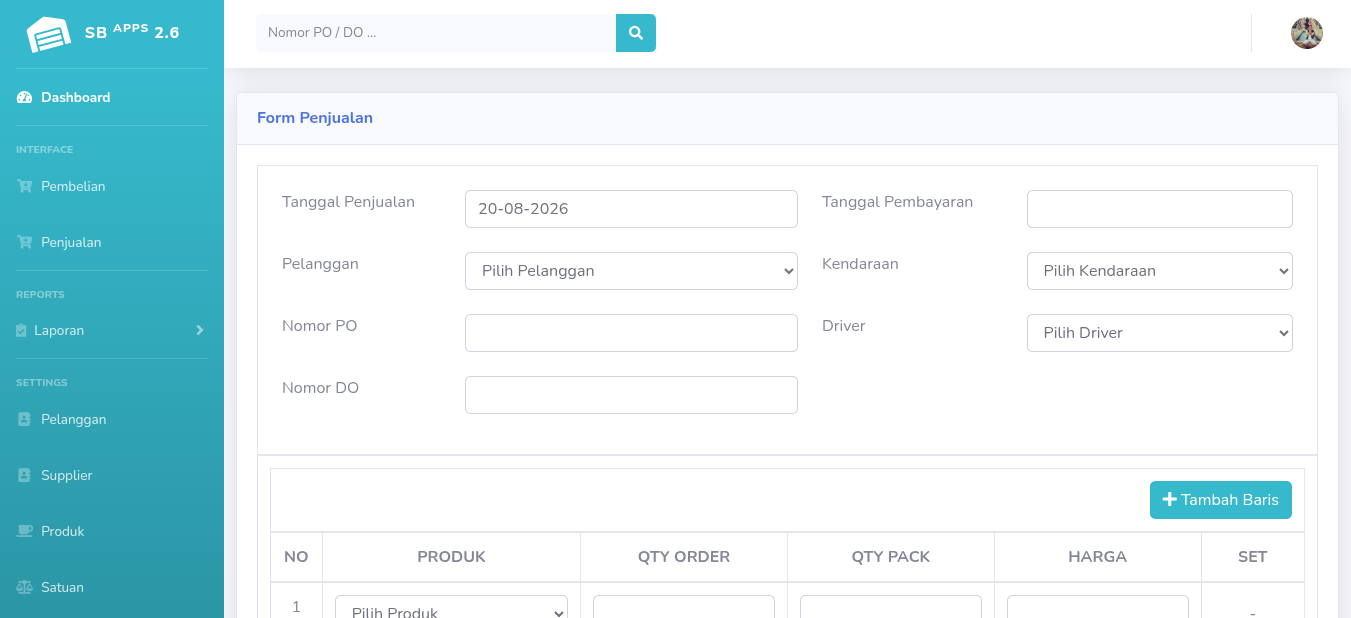Open Penjualan menu item
The height and width of the screenshot is (618, 1351).
tap(112, 242)
